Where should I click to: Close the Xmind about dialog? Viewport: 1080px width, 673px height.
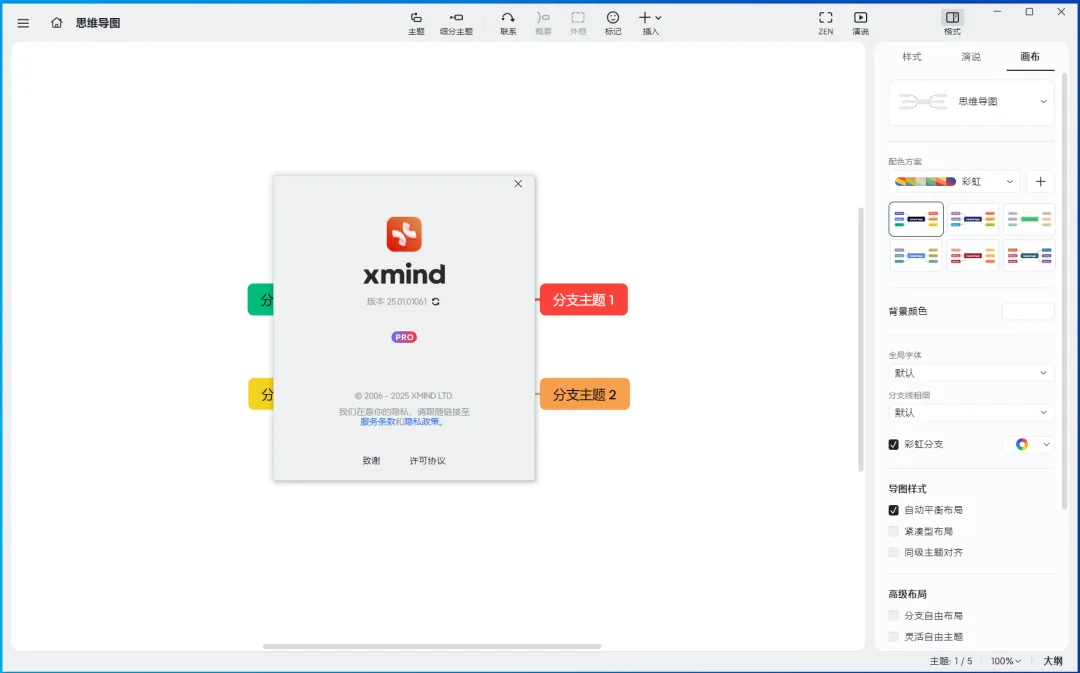(518, 184)
